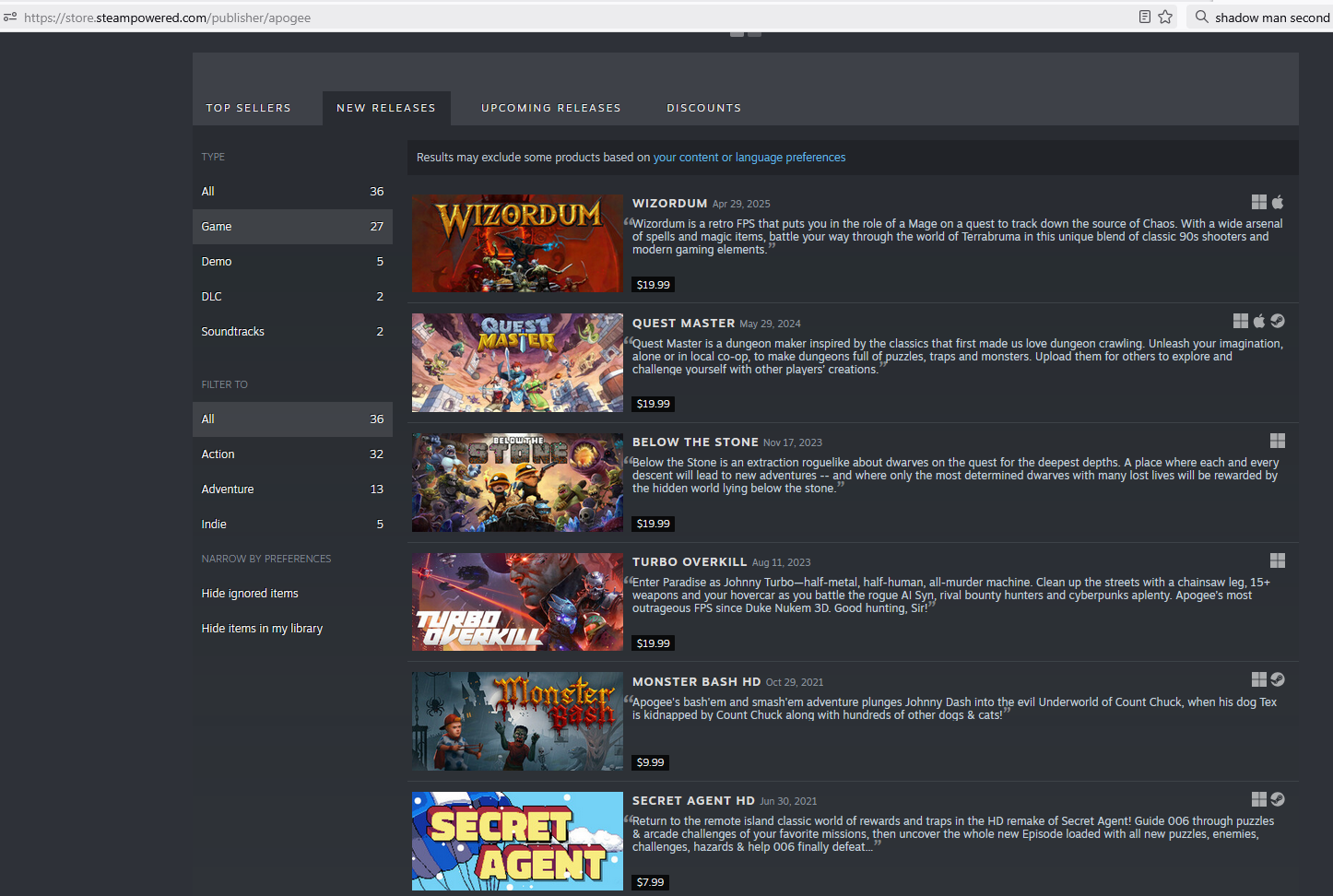The height and width of the screenshot is (896, 1333).
Task: Click the $19.99 price on Quest Master
Action: point(654,404)
